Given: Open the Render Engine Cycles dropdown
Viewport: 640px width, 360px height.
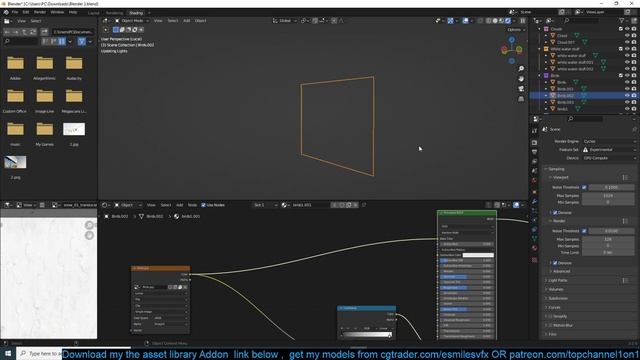Looking at the screenshot, I should point(609,141).
